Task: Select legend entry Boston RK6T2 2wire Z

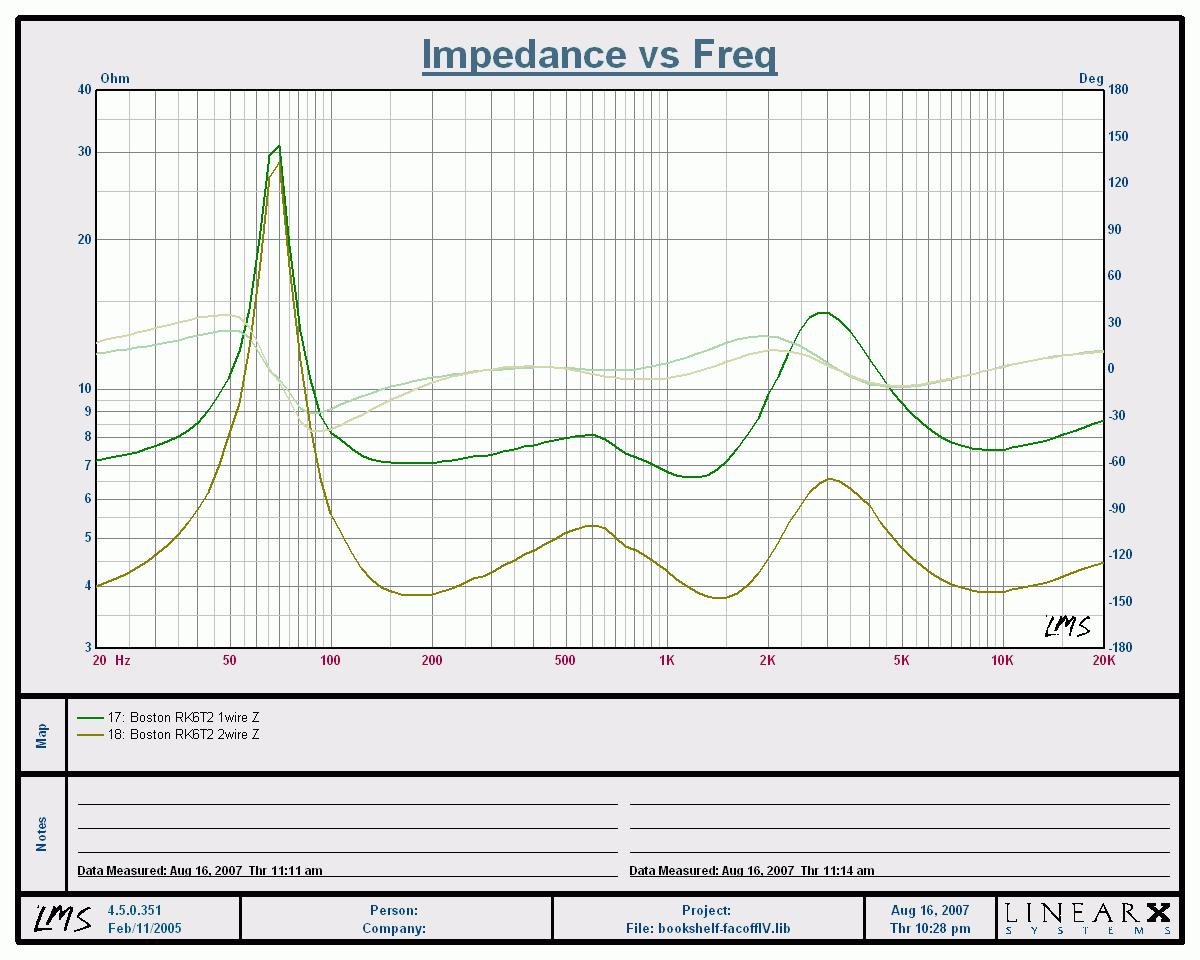Action: (x=184, y=735)
